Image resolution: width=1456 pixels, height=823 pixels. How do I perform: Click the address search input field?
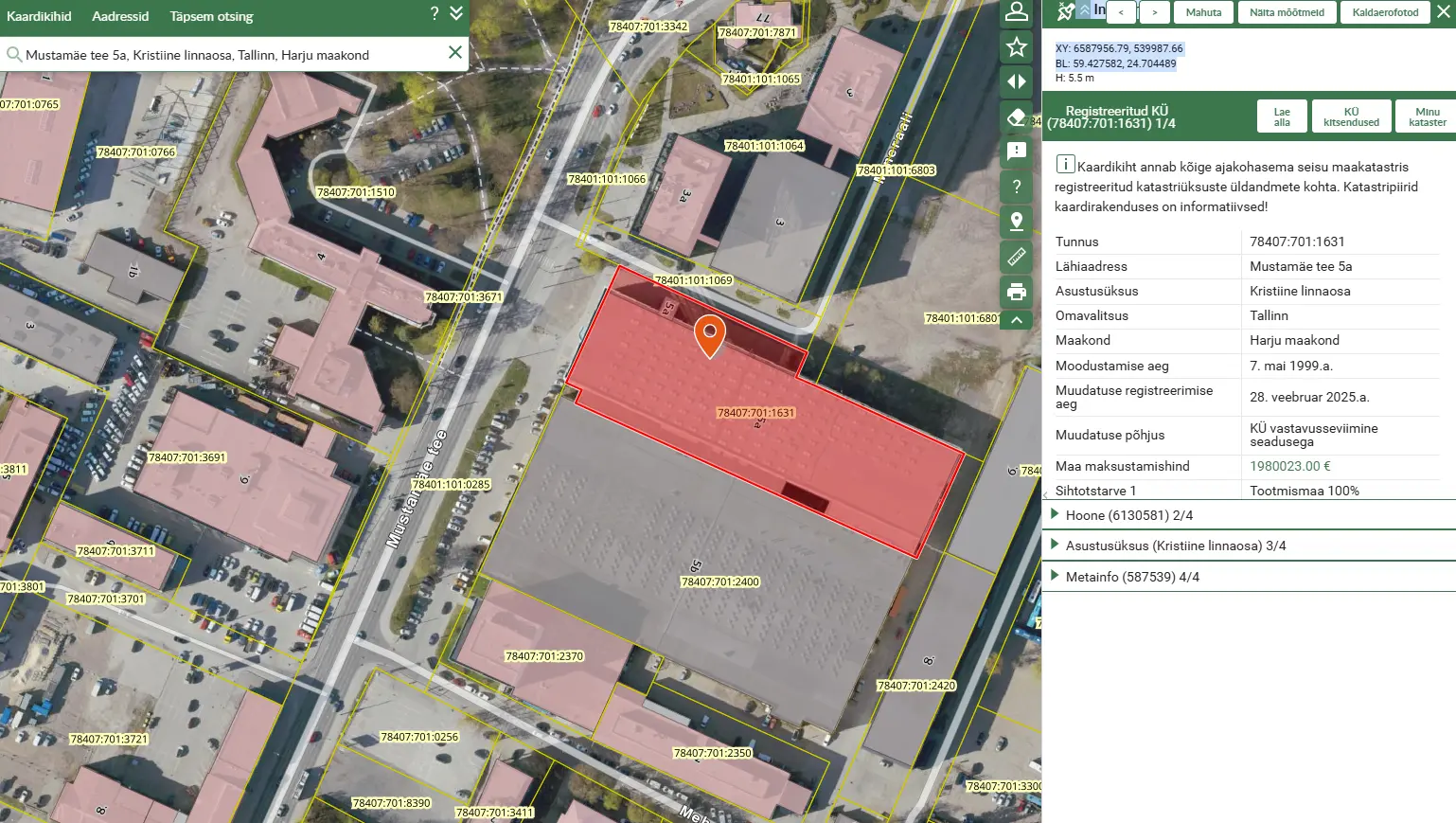(x=227, y=55)
